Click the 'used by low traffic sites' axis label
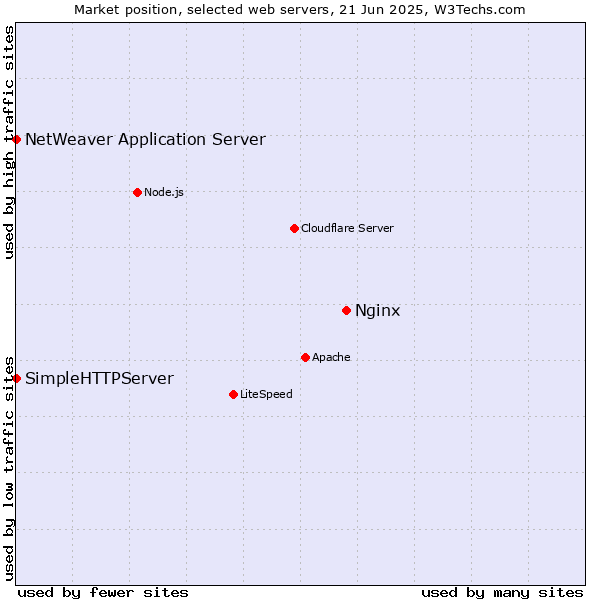The height and width of the screenshot is (600, 600). [9, 469]
